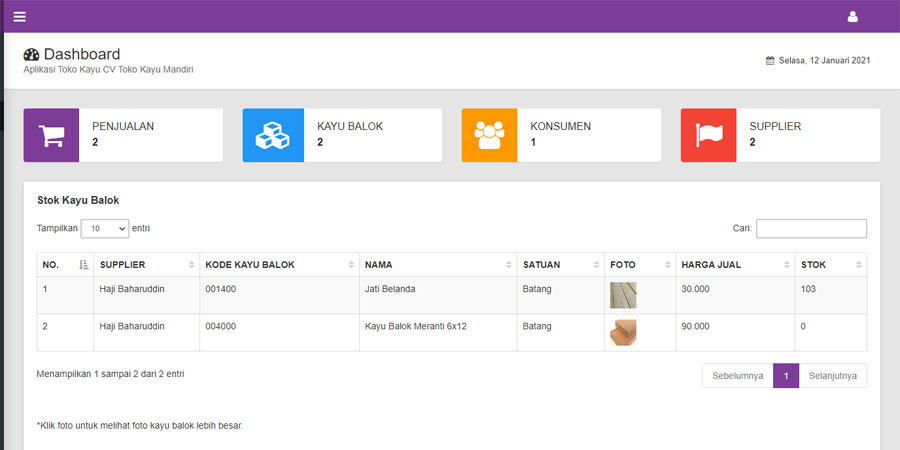Select page 1 in pagination

tap(786, 376)
